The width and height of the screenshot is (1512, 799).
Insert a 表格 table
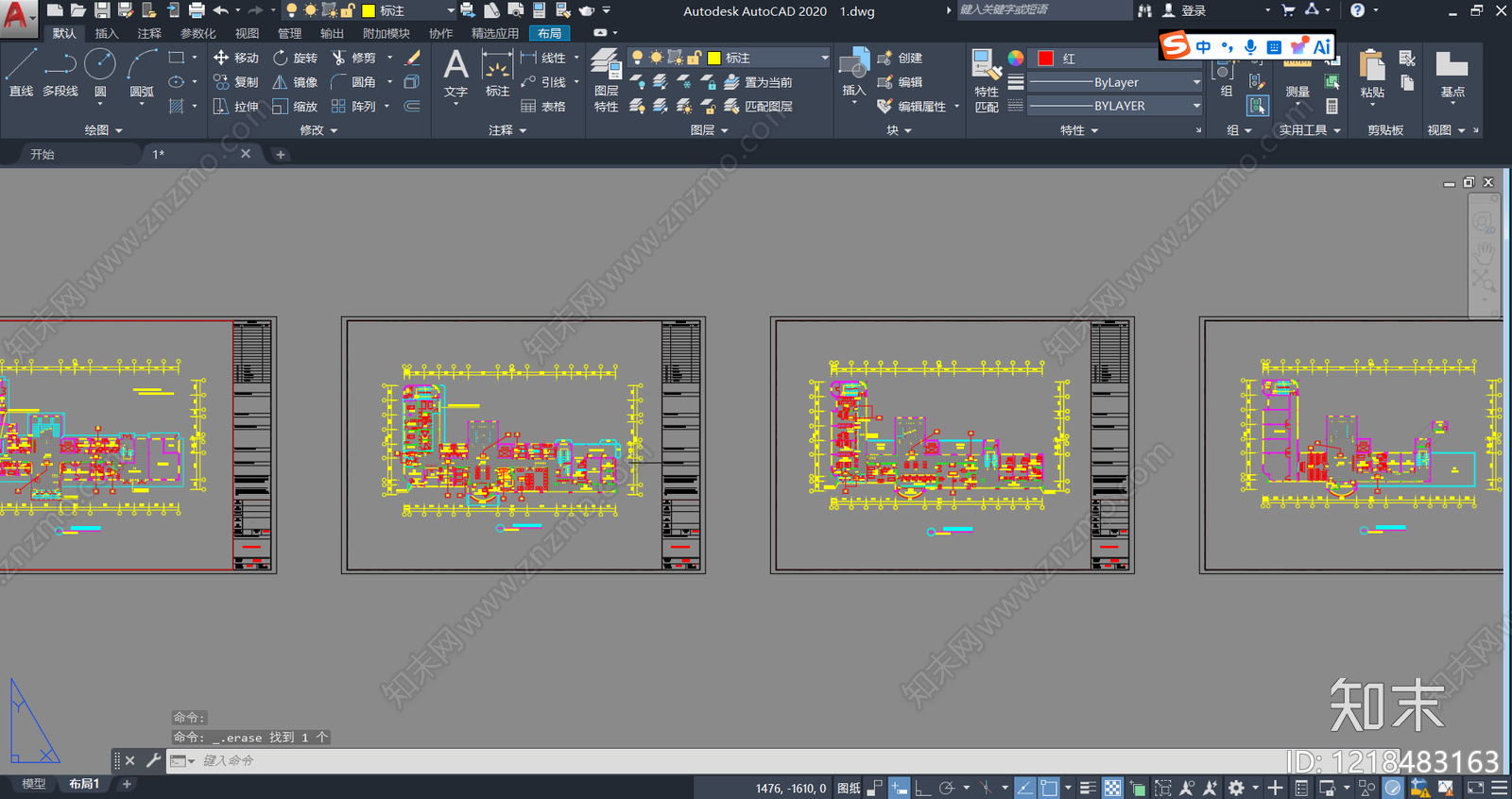pos(543,107)
